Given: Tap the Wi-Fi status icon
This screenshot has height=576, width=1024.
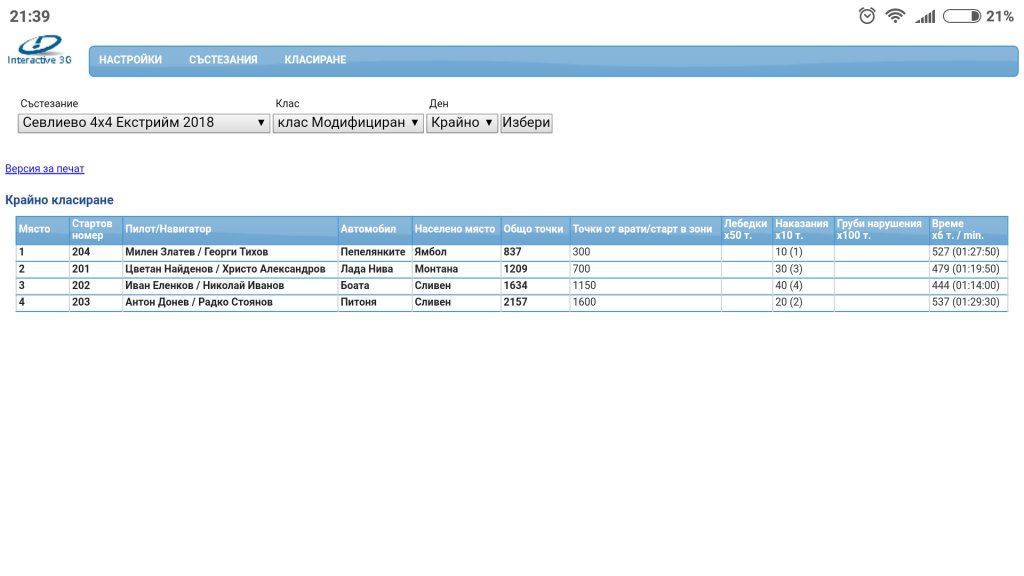Looking at the screenshot, I should [895, 16].
